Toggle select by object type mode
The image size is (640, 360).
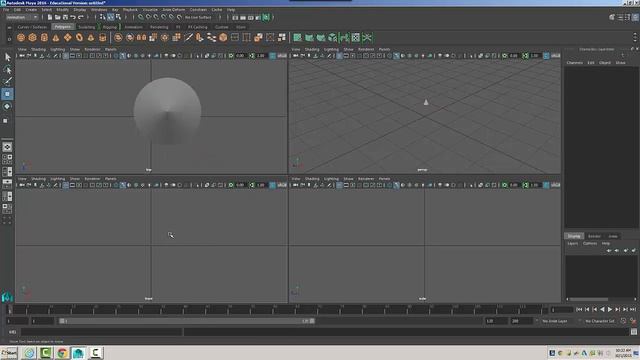click(x=111, y=17)
